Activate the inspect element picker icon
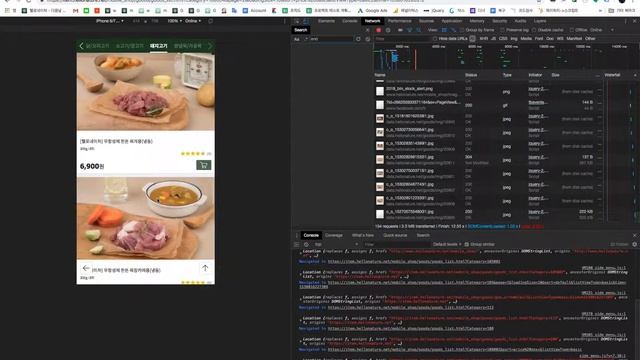The height and width of the screenshot is (360, 640). (x=297, y=21)
